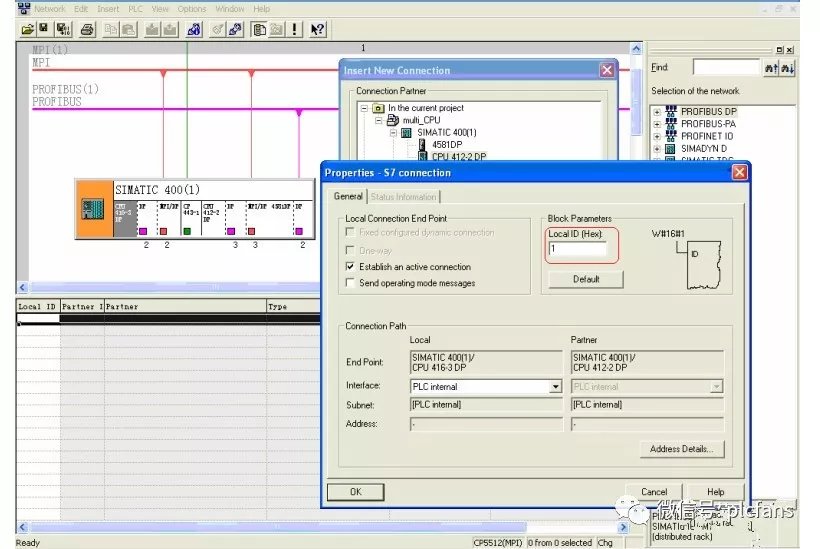Open Address Details dialog
The image size is (820, 549).
(x=680, y=449)
